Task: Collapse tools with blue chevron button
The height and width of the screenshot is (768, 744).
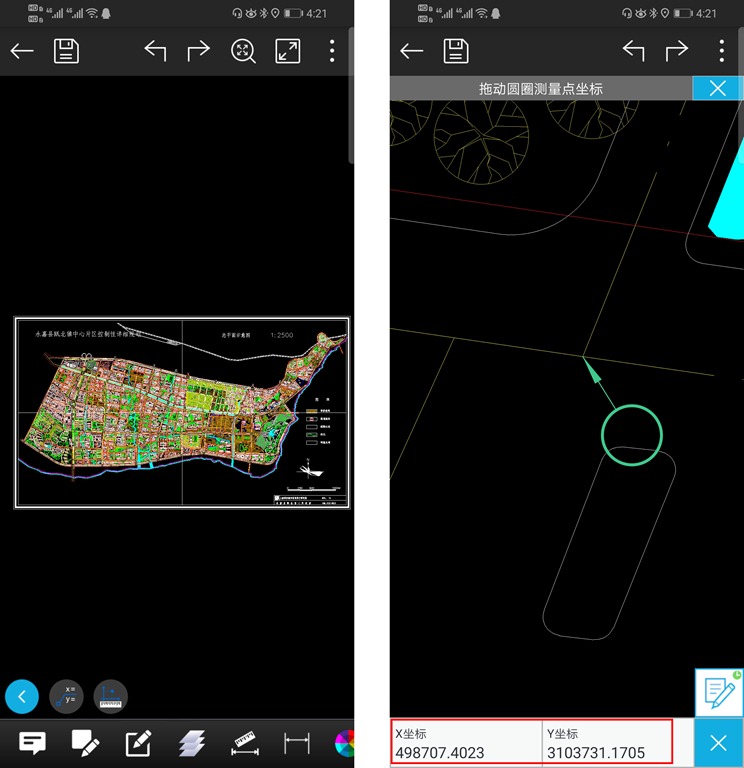Action: (22, 696)
